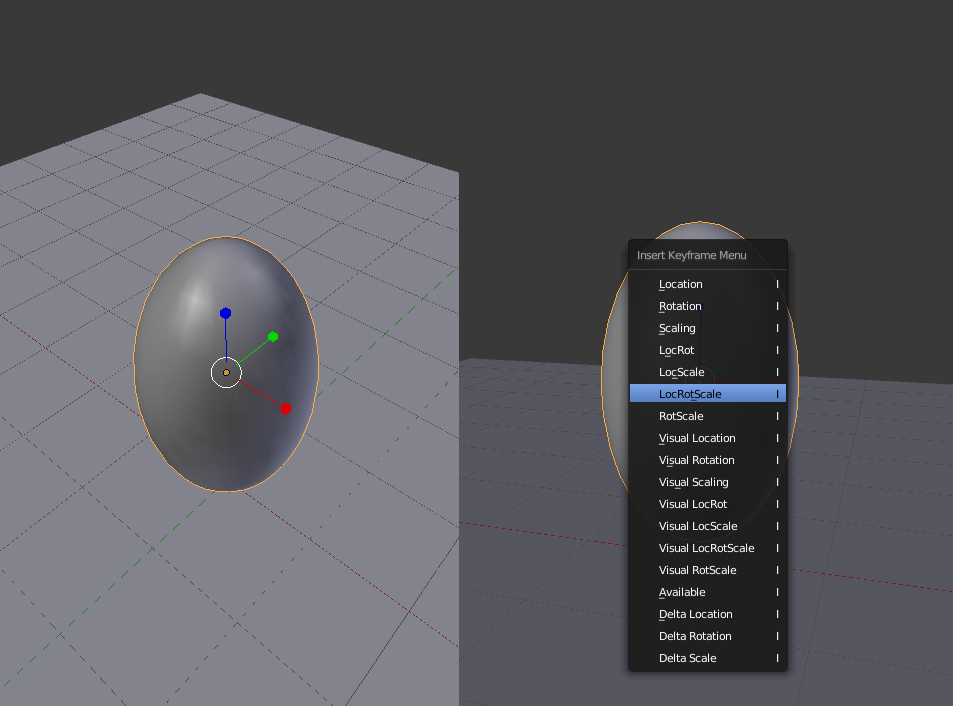Choose Delta Rotation from menu
The width and height of the screenshot is (953, 706).
pyautogui.click(x=695, y=636)
